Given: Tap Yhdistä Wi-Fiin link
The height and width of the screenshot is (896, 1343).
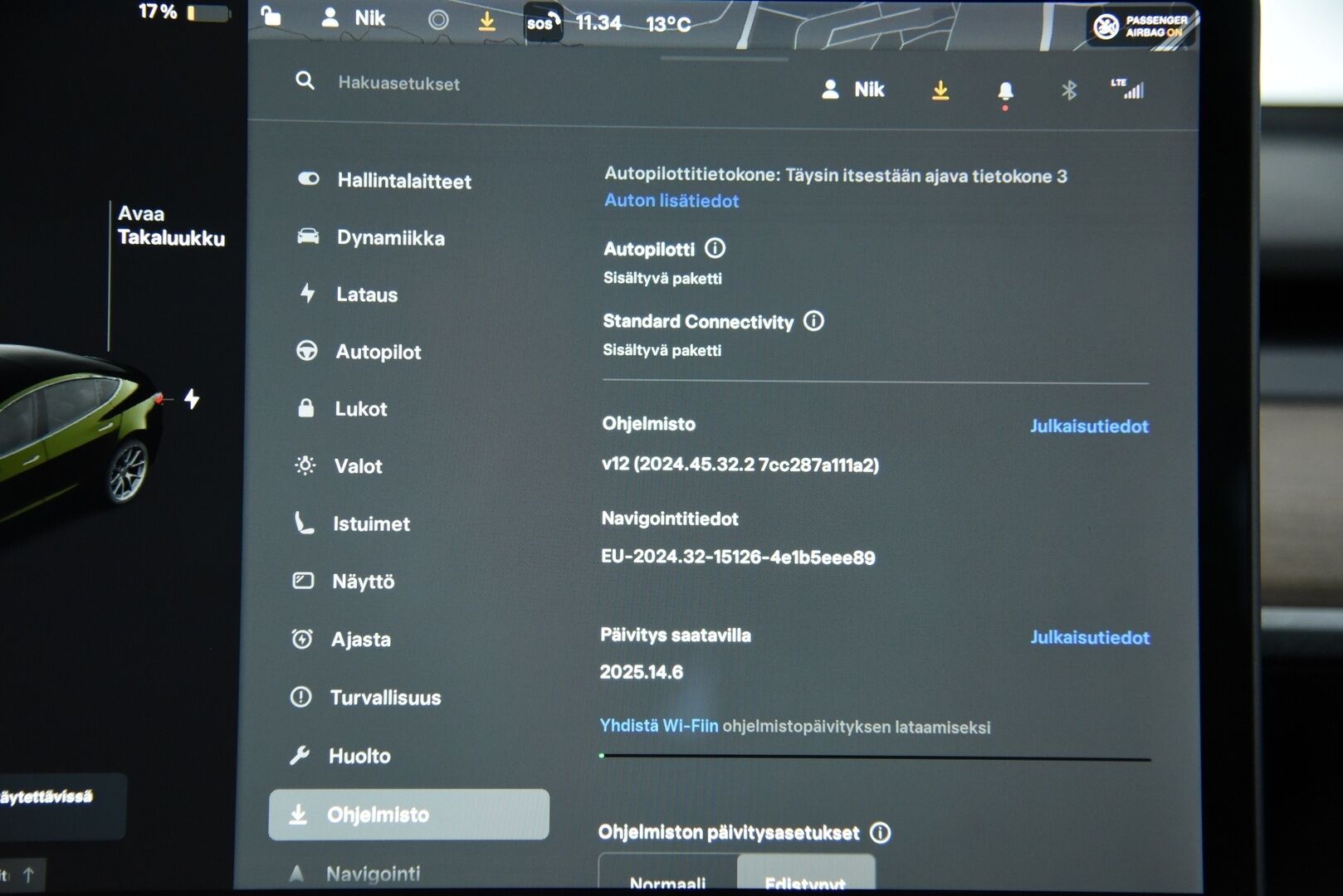Looking at the screenshot, I should [659, 725].
